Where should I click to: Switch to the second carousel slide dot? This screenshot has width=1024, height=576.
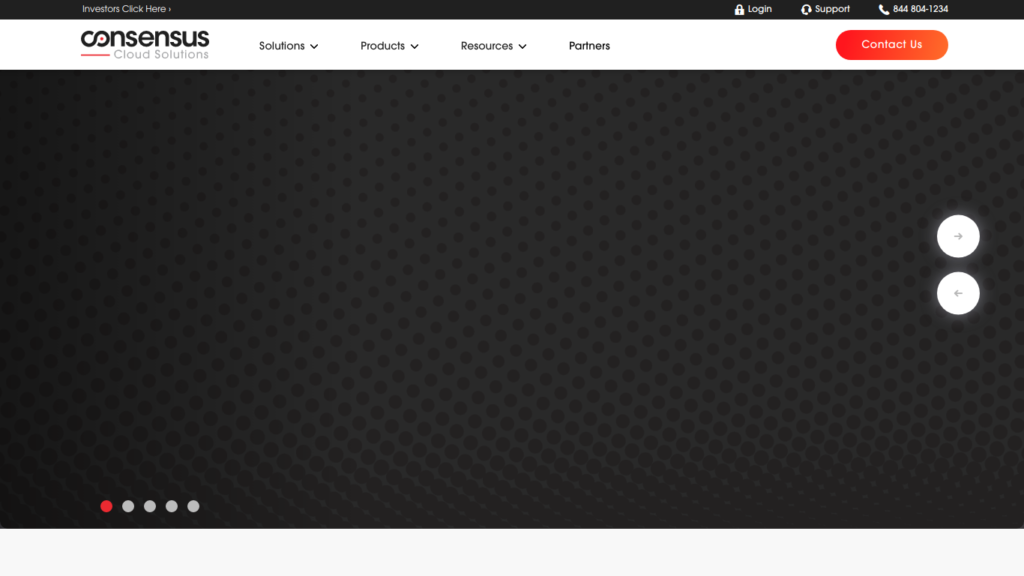pos(128,506)
